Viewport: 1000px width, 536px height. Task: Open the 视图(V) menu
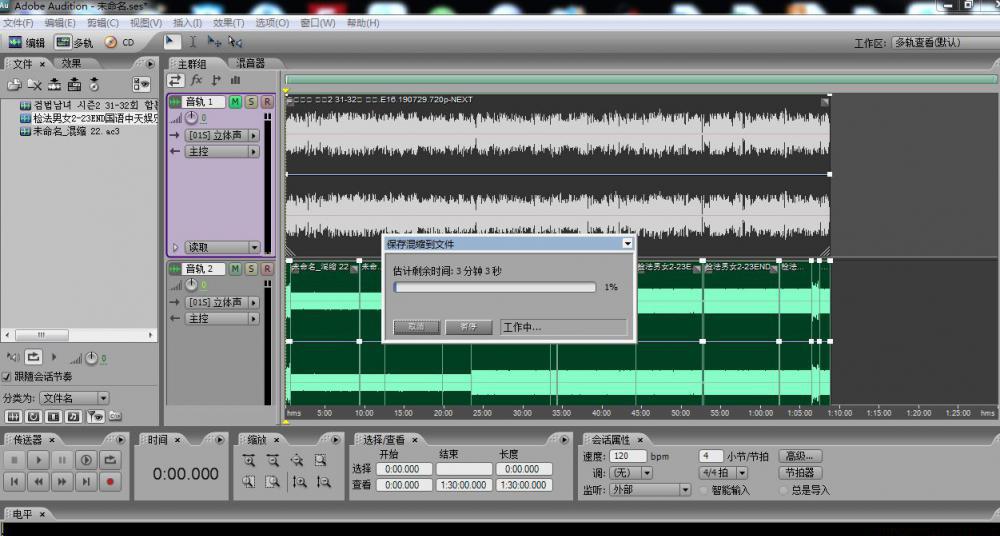145,23
